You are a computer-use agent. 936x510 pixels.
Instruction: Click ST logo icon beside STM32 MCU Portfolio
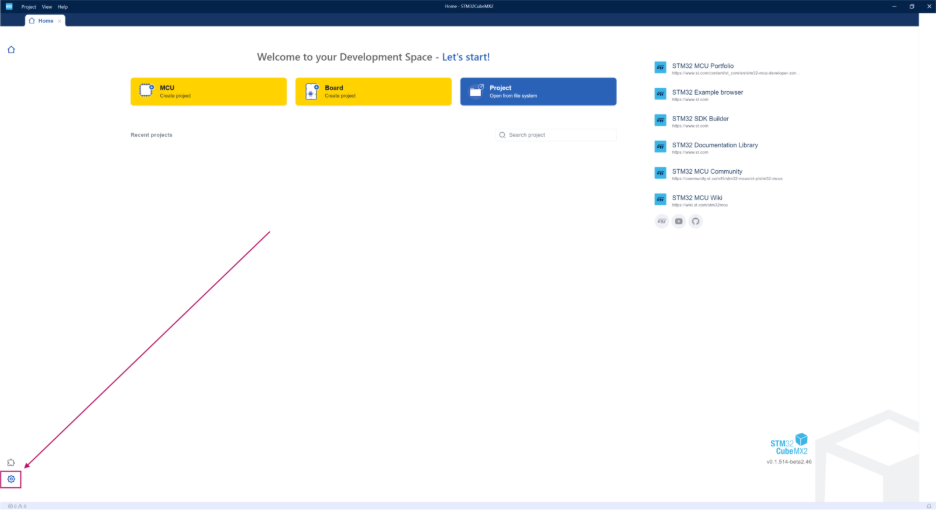coord(660,67)
